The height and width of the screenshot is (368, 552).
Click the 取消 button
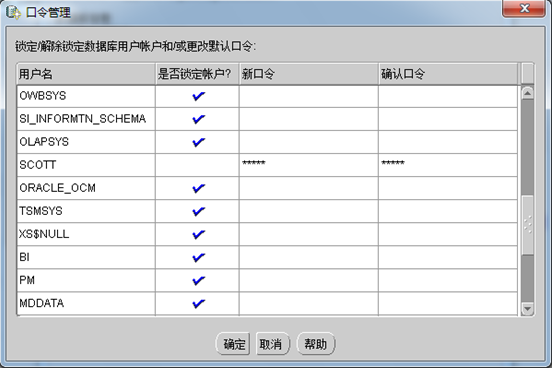(272, 344)
